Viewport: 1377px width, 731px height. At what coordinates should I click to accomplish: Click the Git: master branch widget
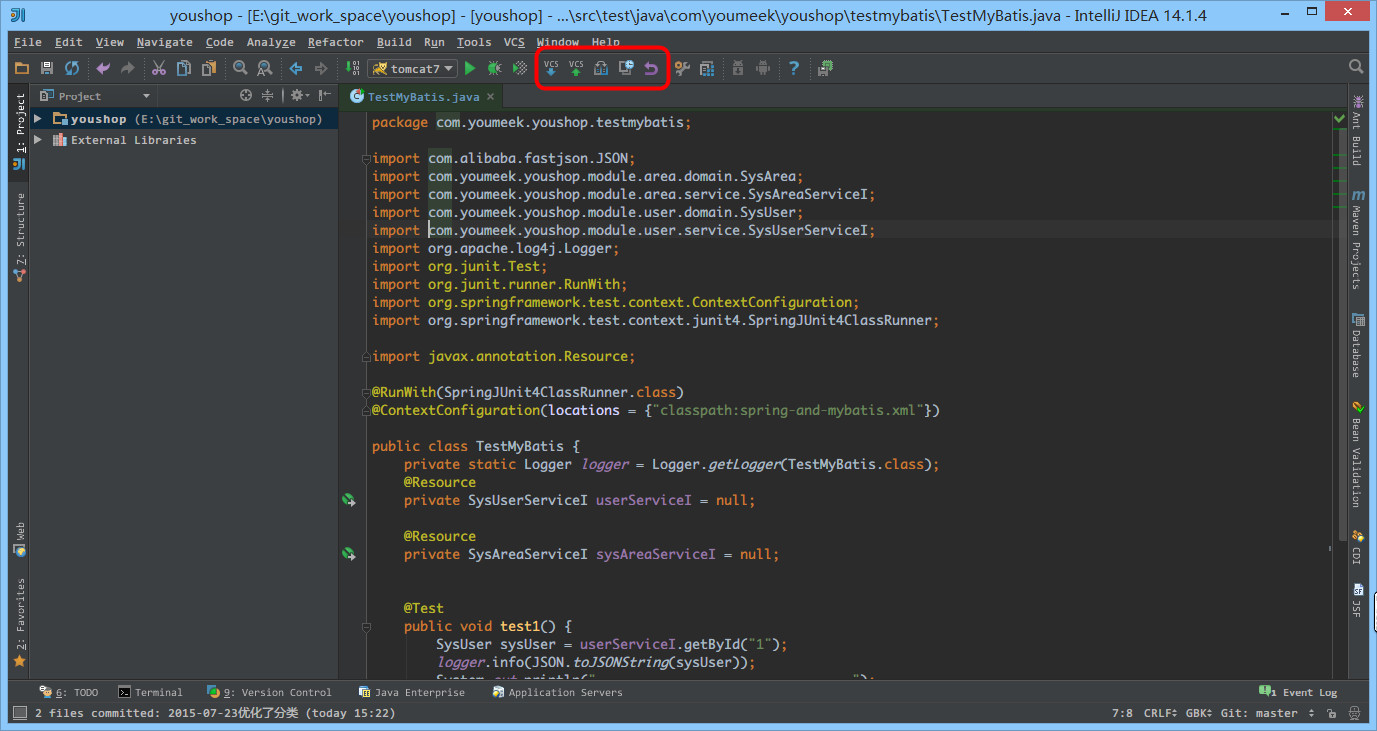click(x=1268, y=713)
